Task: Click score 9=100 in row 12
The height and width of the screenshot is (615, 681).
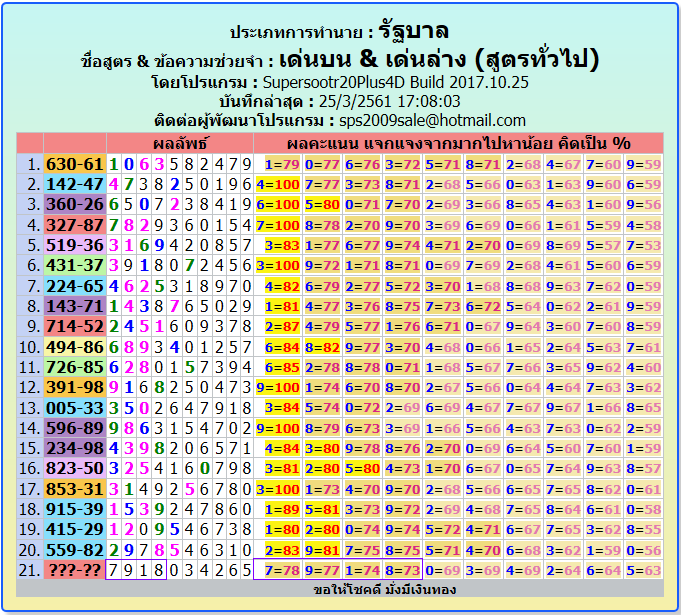Action: 278,387
